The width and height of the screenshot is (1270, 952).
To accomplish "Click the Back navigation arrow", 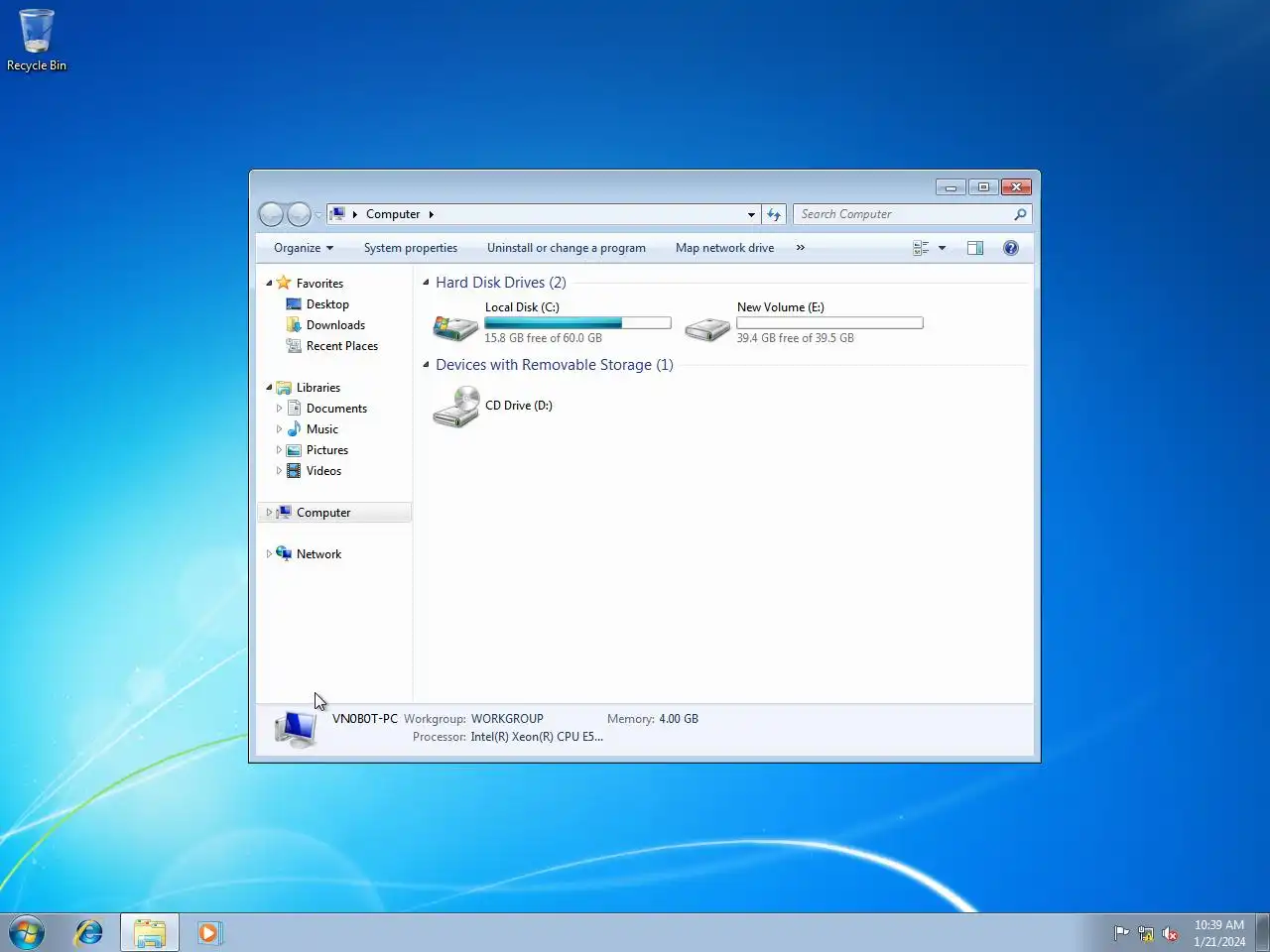I will (271, 214).
